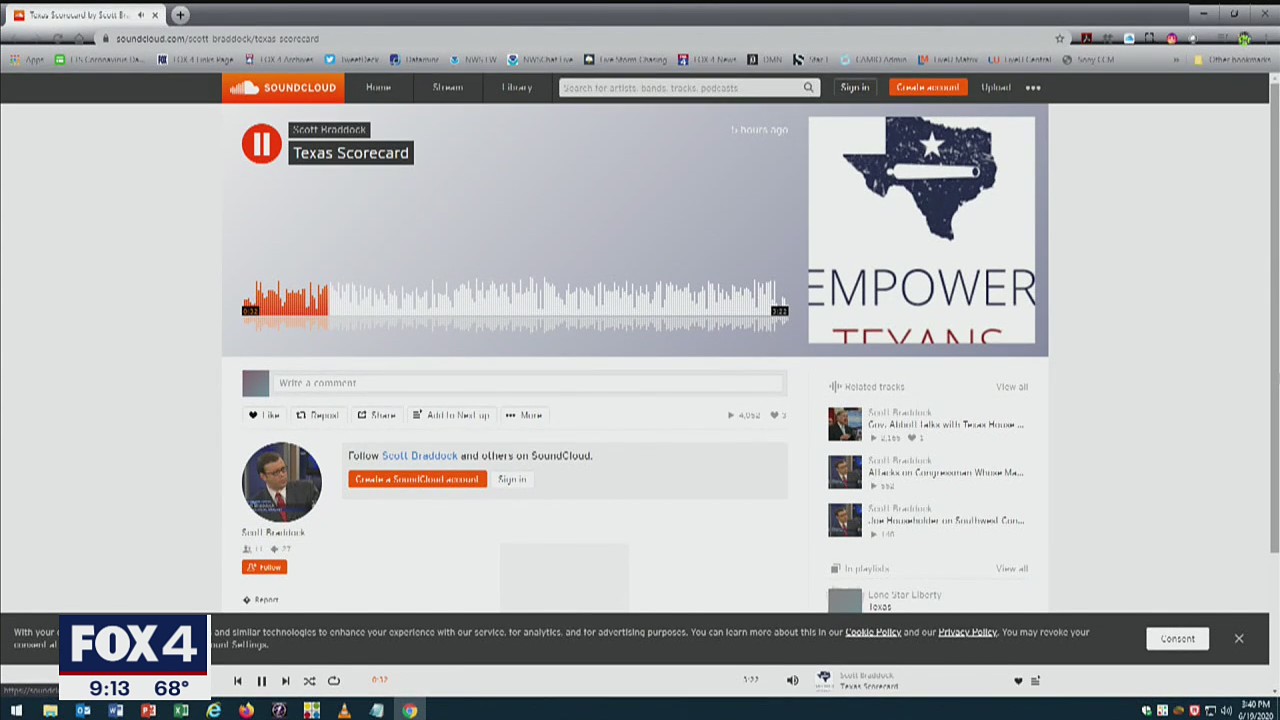The width and height of the screenshot is (1280, 720).
Task: Click the header Sign in button
Action: coord(855,87)
